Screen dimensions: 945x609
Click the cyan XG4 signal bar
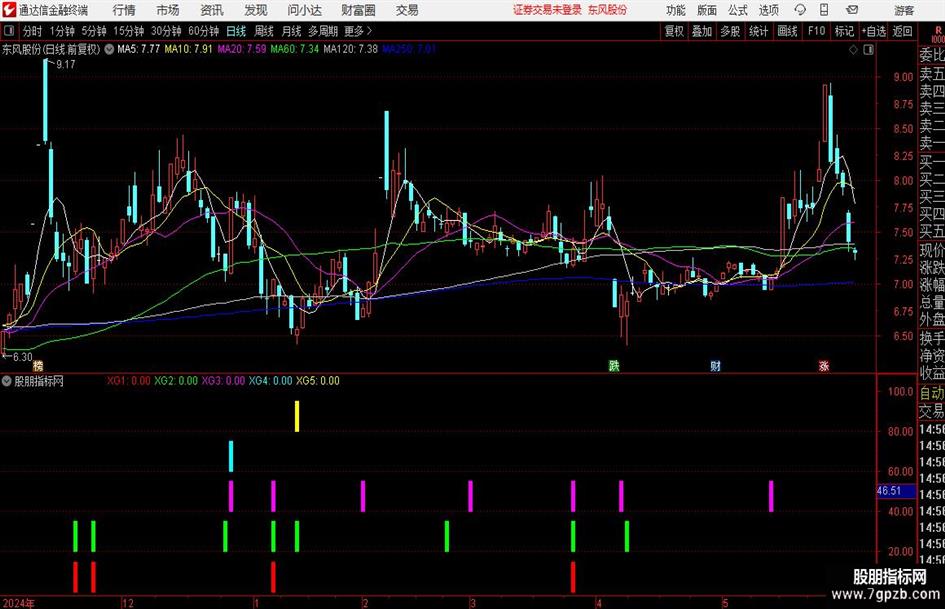(231, 456)
